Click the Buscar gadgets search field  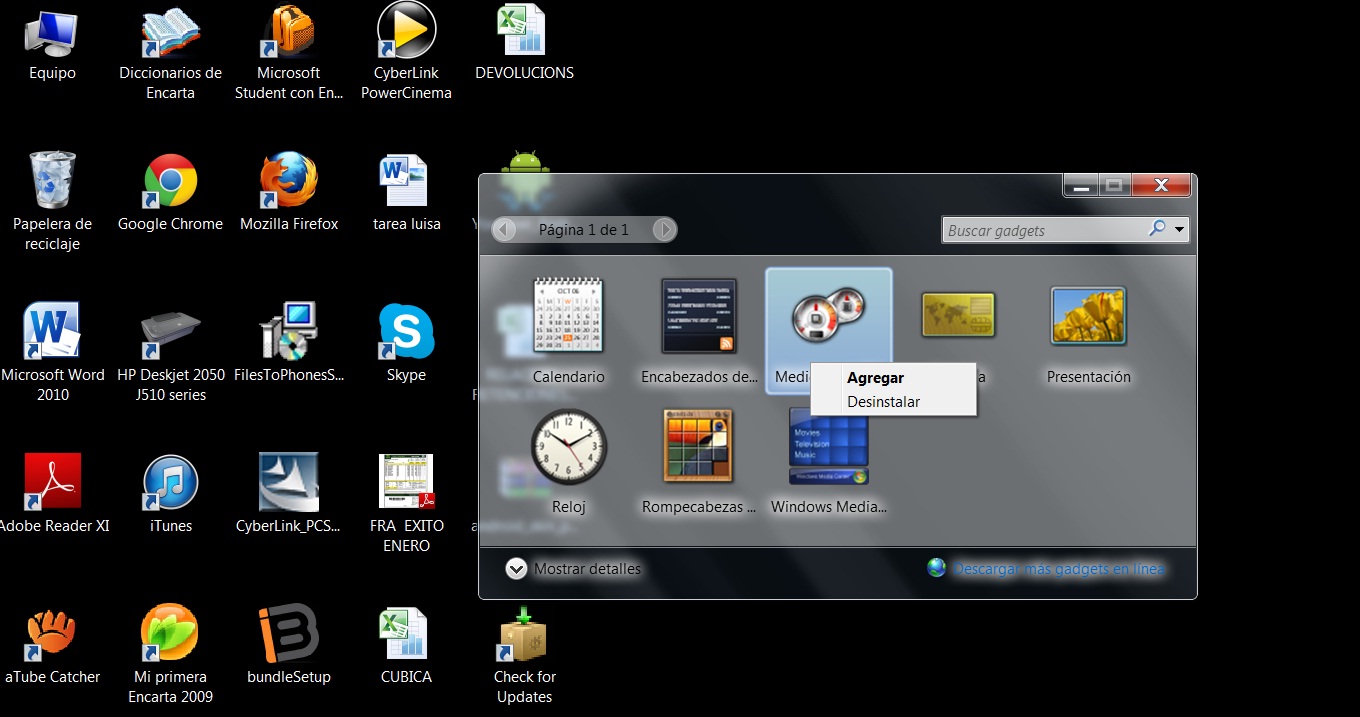[1045, 230]
